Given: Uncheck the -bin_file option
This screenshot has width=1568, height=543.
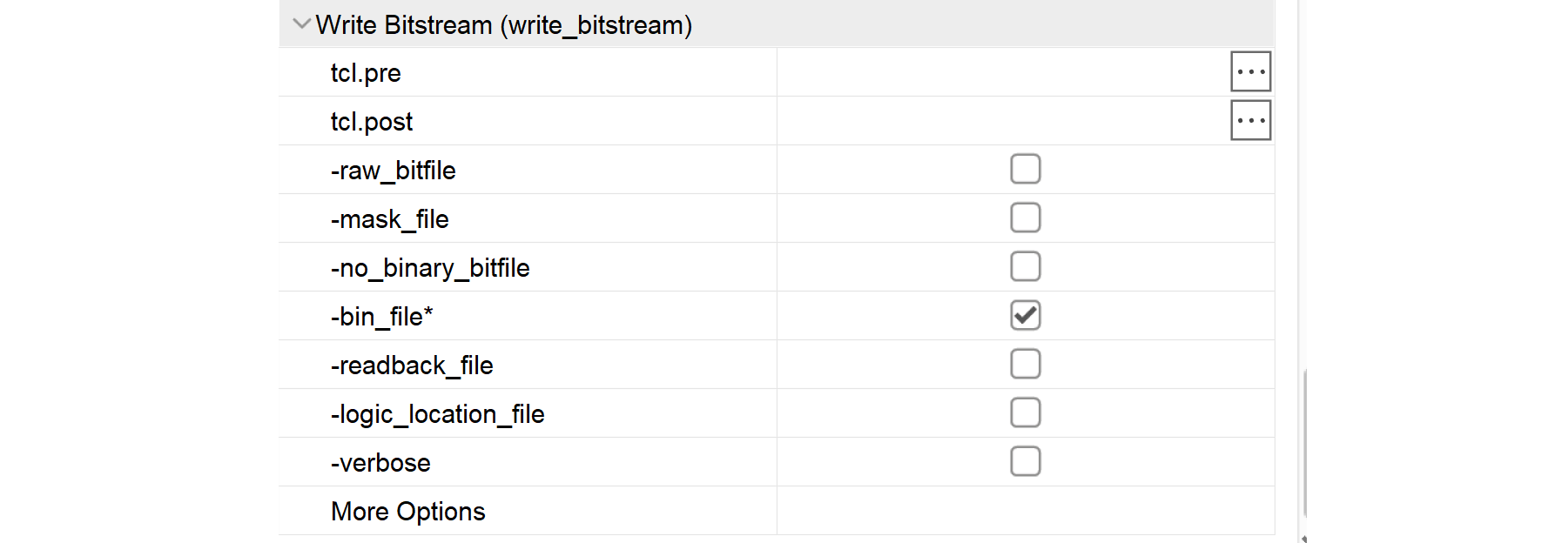Looking at the screenshot, I should coord(1025,316).
